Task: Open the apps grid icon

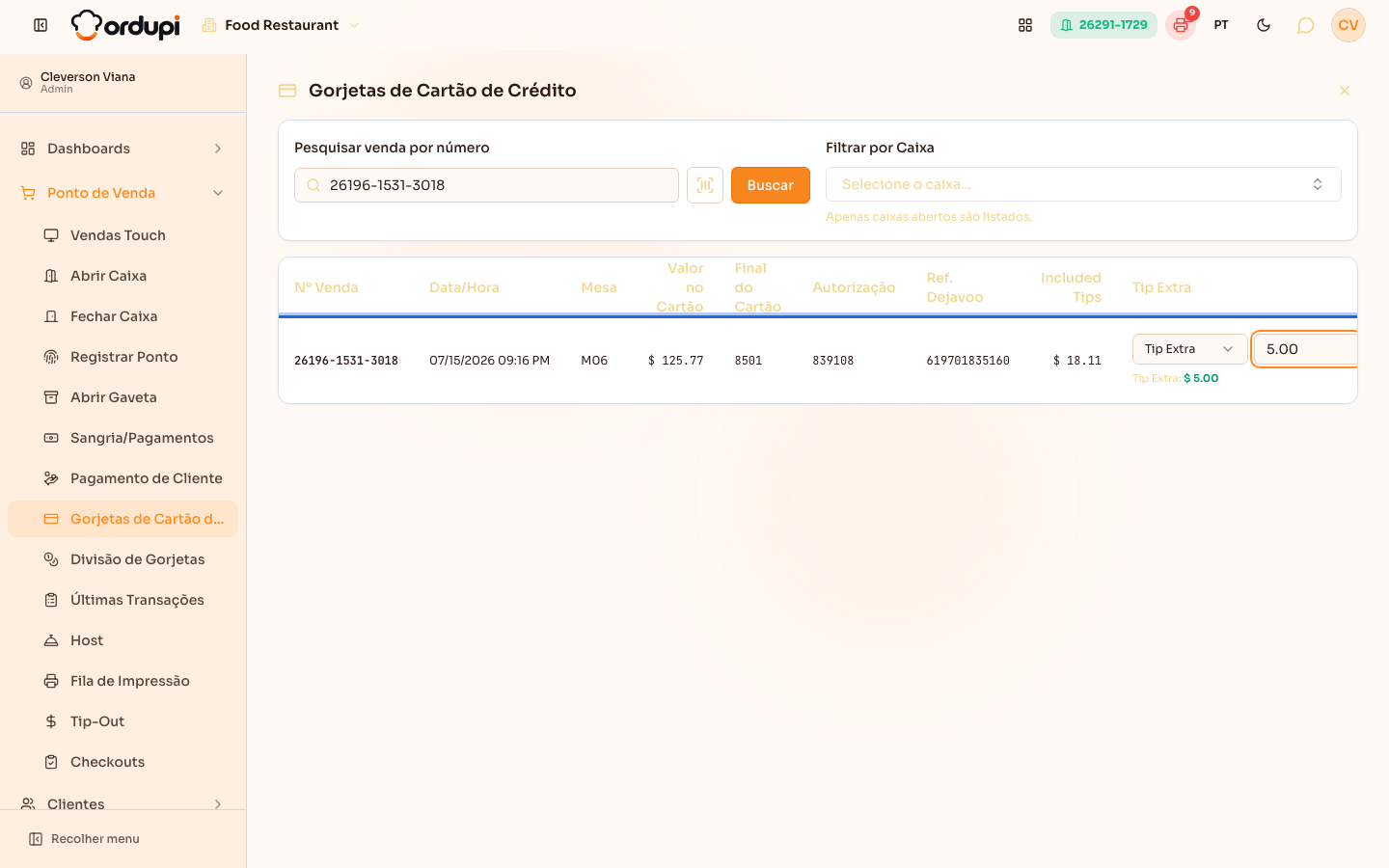Action: [1025, 25]
